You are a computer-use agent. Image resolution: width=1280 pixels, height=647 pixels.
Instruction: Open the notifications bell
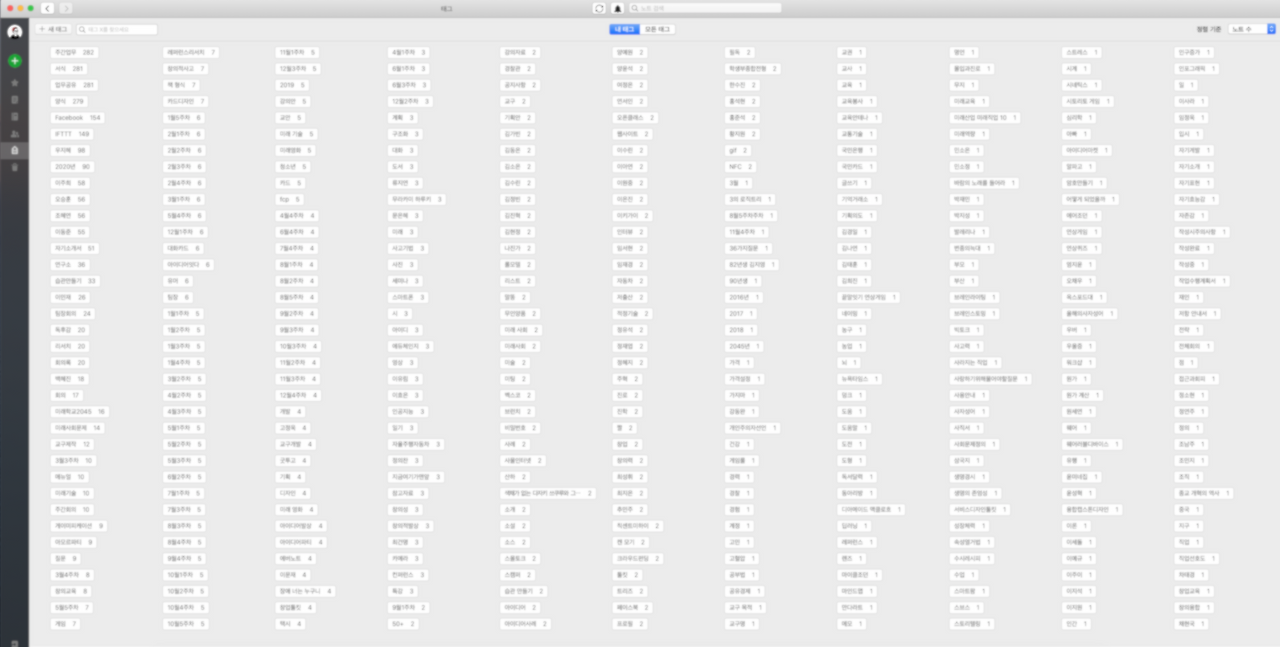(x=617, y=8)
